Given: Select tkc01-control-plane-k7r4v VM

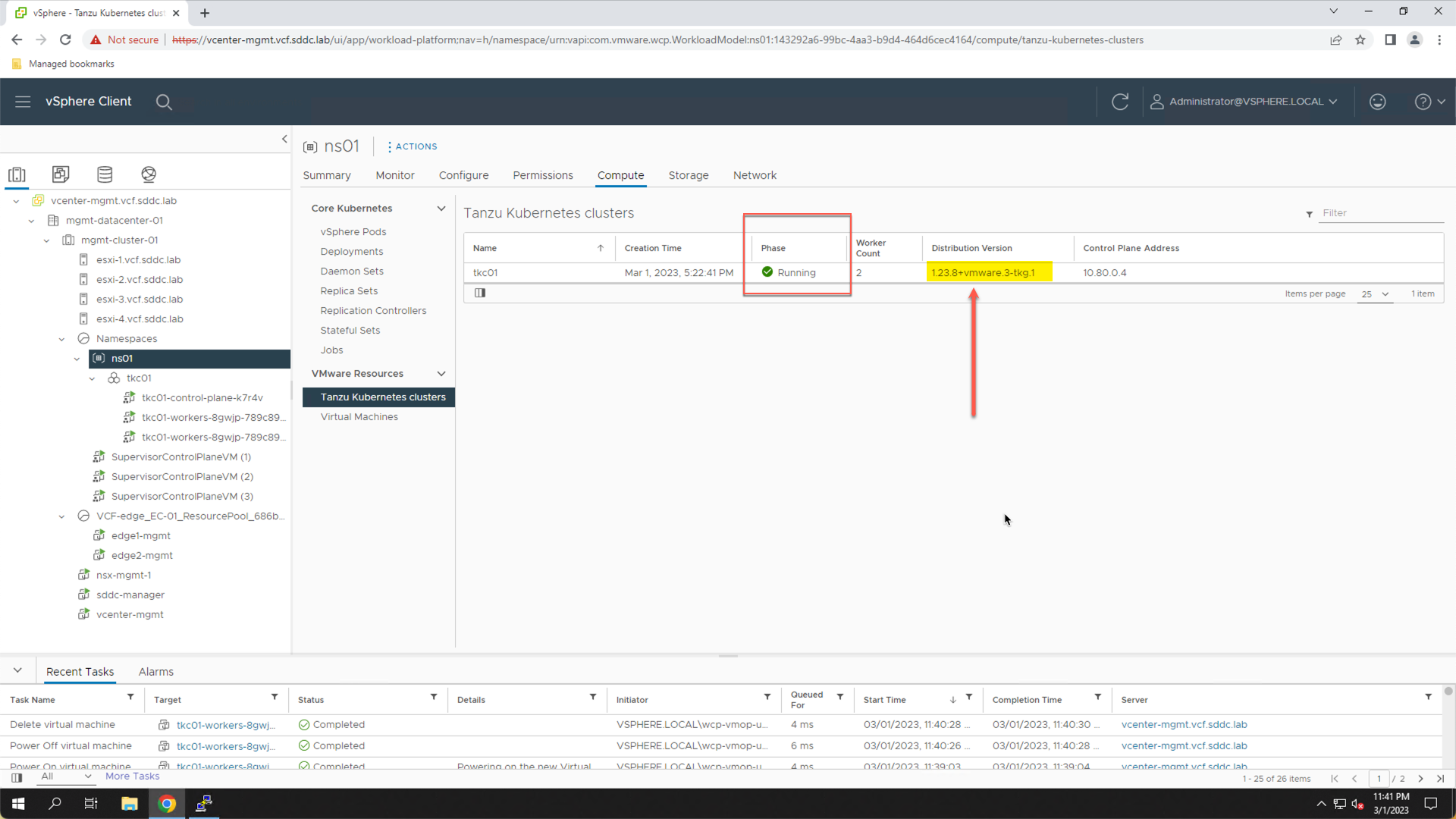Looking at the screenshot, I should (x=202, y=398).
